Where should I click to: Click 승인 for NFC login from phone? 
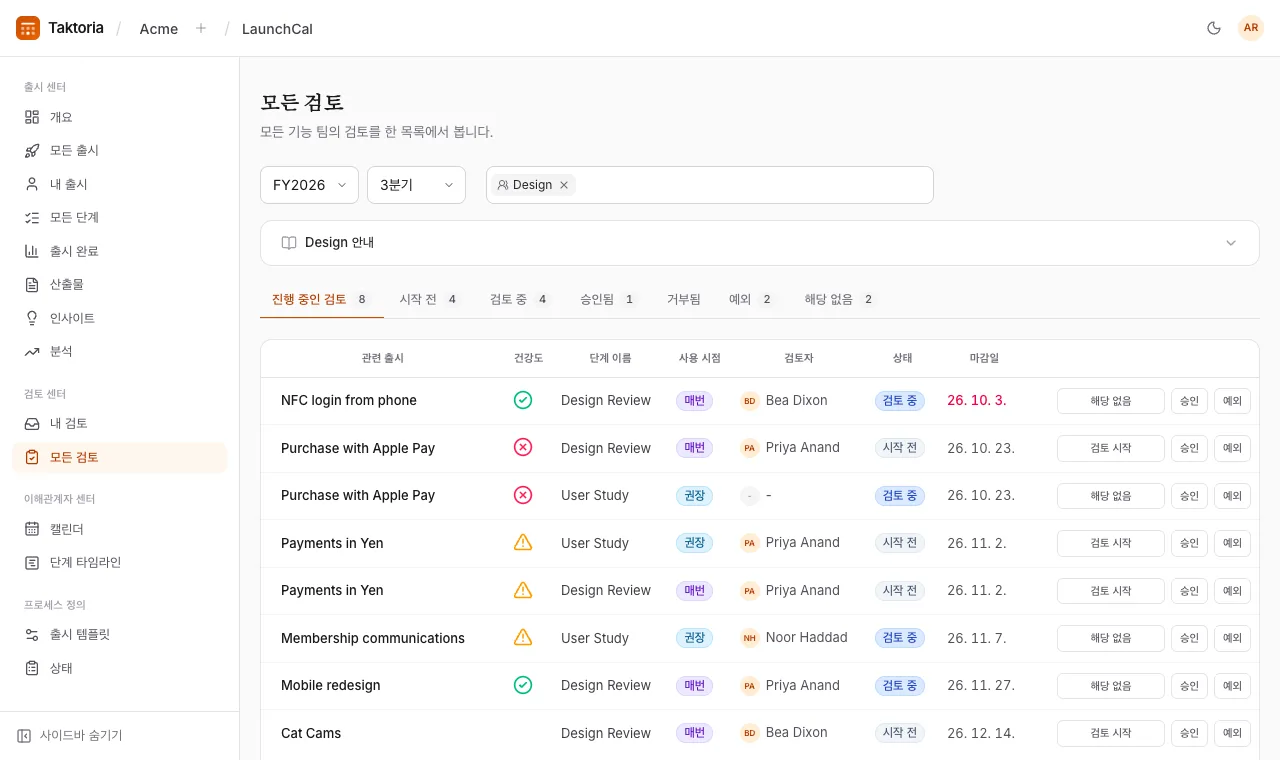click(x=1189, y=401)
